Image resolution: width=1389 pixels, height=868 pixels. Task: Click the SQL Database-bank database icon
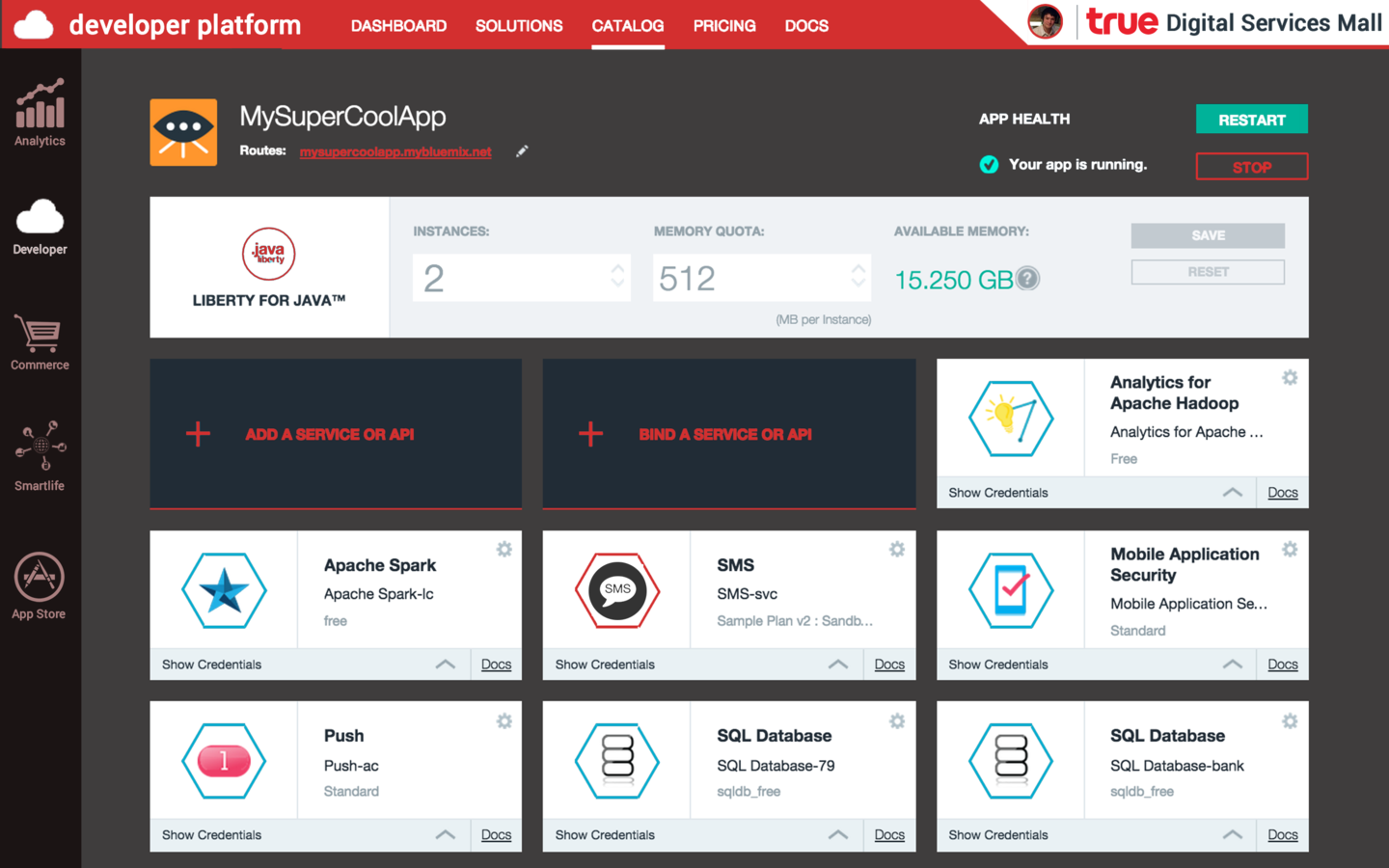tap(1011, 761)
